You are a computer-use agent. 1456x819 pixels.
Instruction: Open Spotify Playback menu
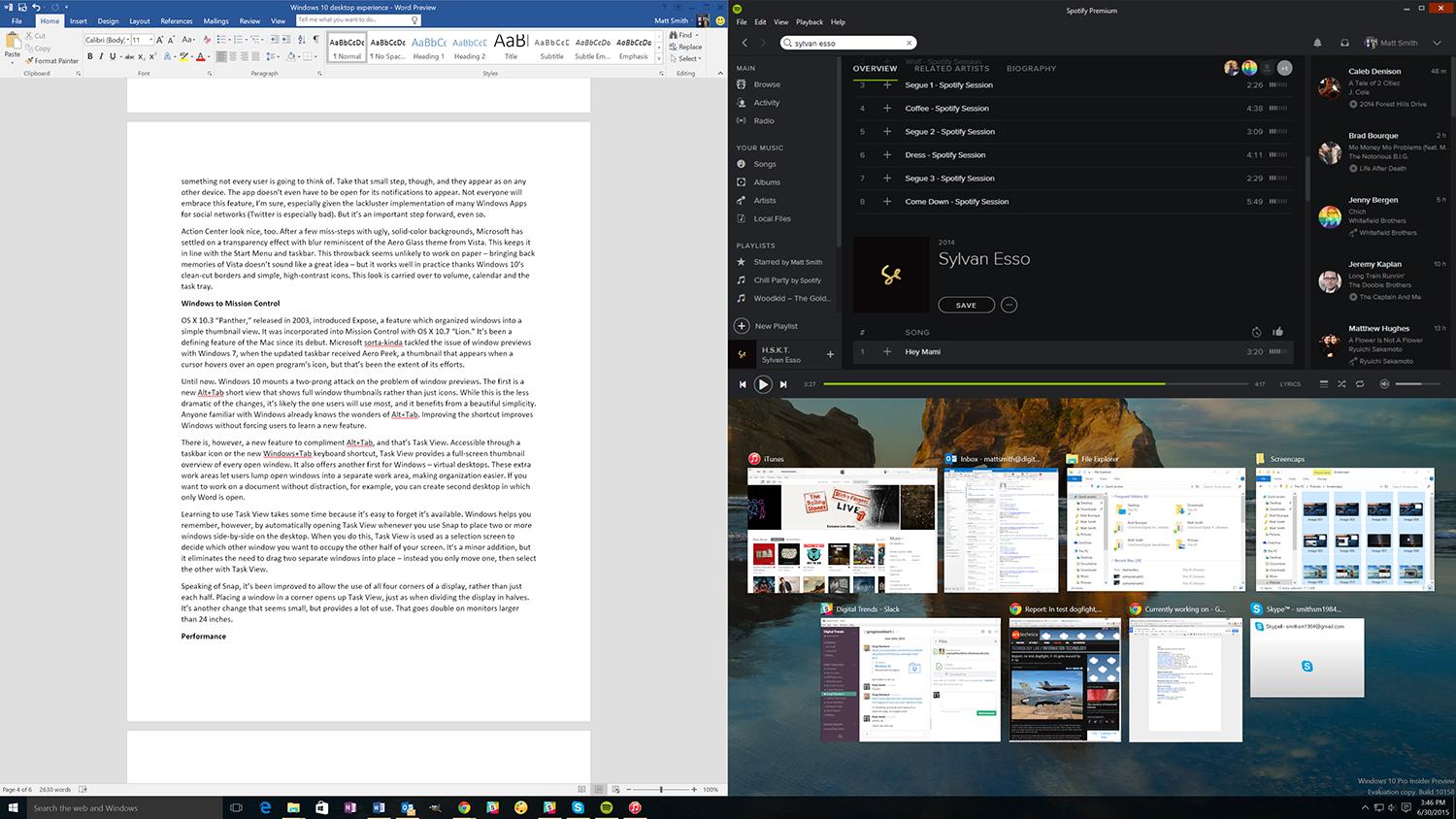point(810,21)
